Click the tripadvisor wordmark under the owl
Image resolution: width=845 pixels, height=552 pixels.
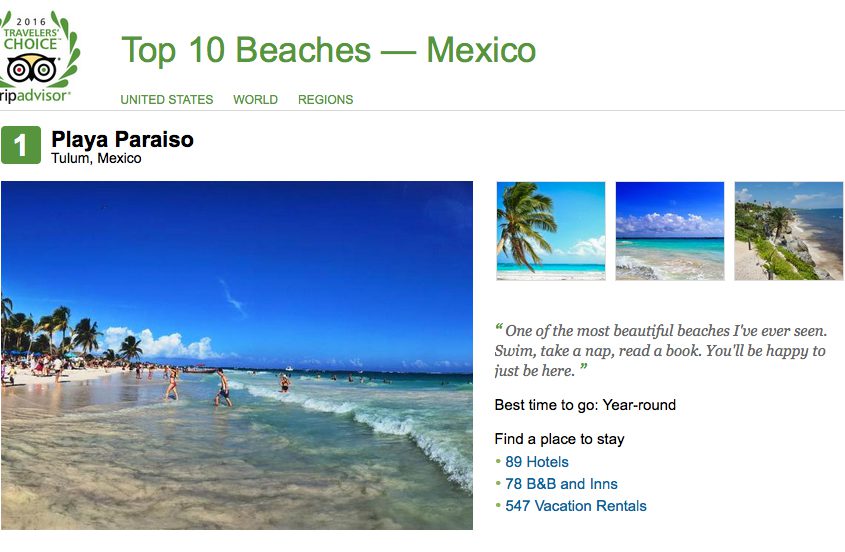(x=34, y=95)
